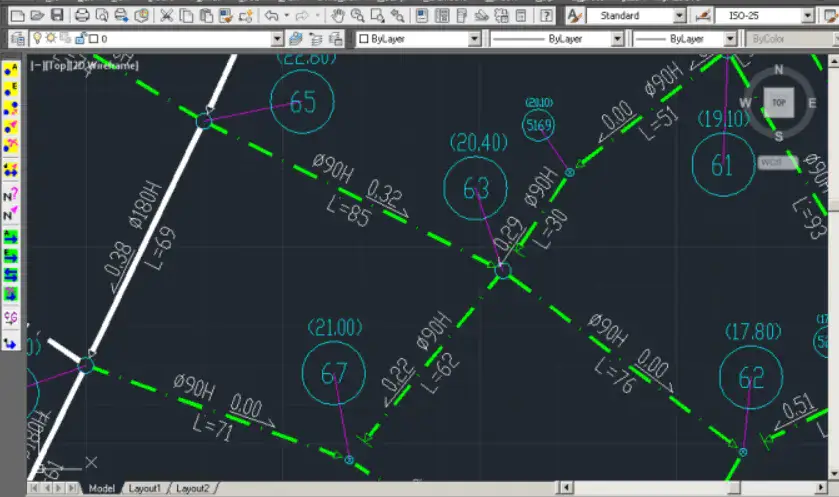Switch to the Layout2 tab

193,488
